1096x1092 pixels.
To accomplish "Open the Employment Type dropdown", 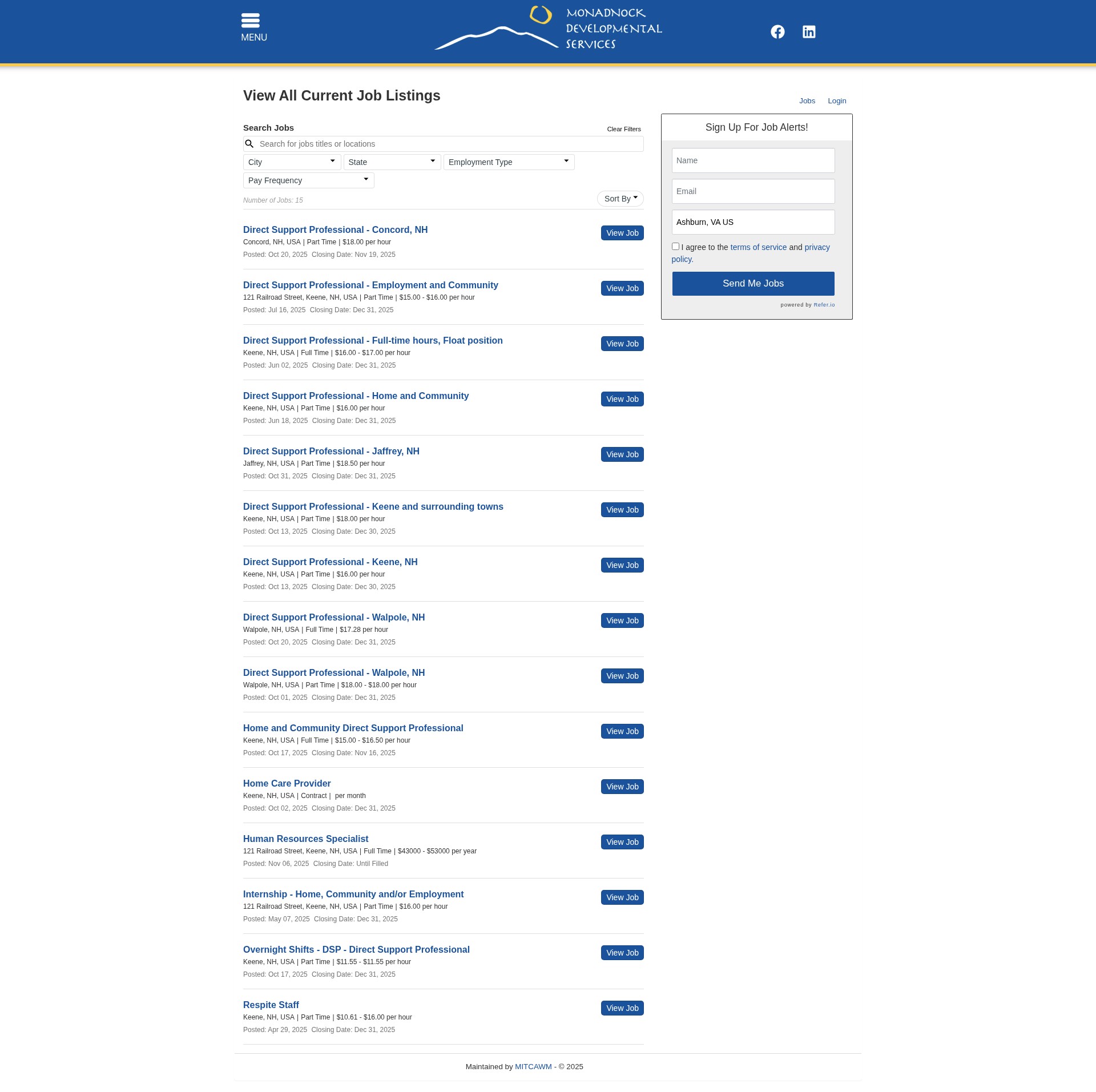I will click(x=509, y=162).
